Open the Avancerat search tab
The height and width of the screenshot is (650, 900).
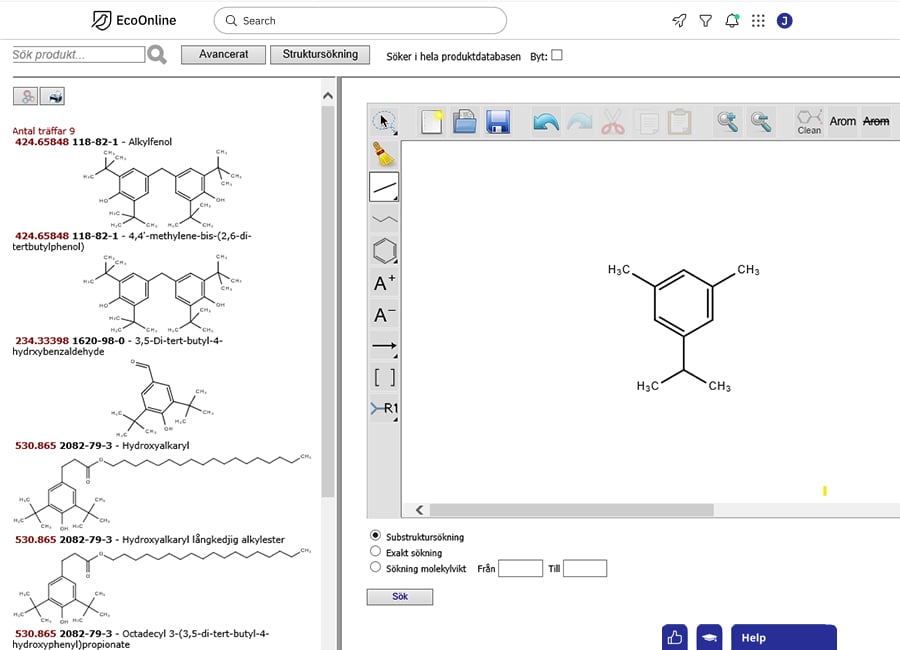tap(223, 55)
